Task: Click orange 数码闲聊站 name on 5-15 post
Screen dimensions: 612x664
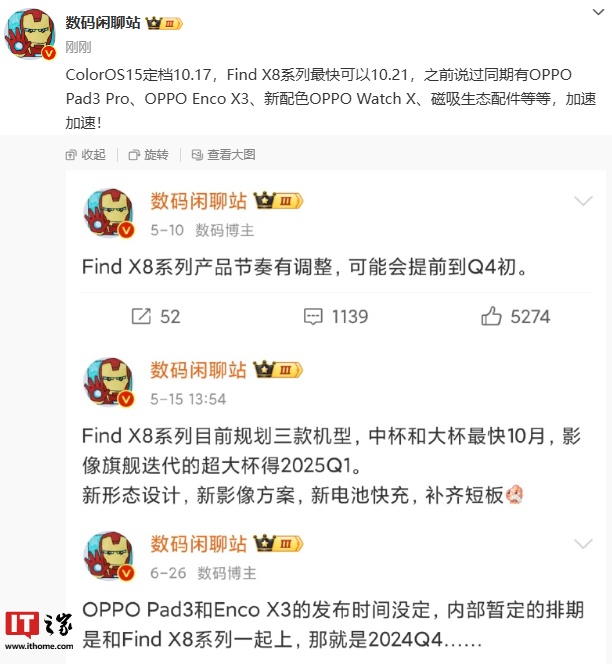Action: [x=199, y=370]
